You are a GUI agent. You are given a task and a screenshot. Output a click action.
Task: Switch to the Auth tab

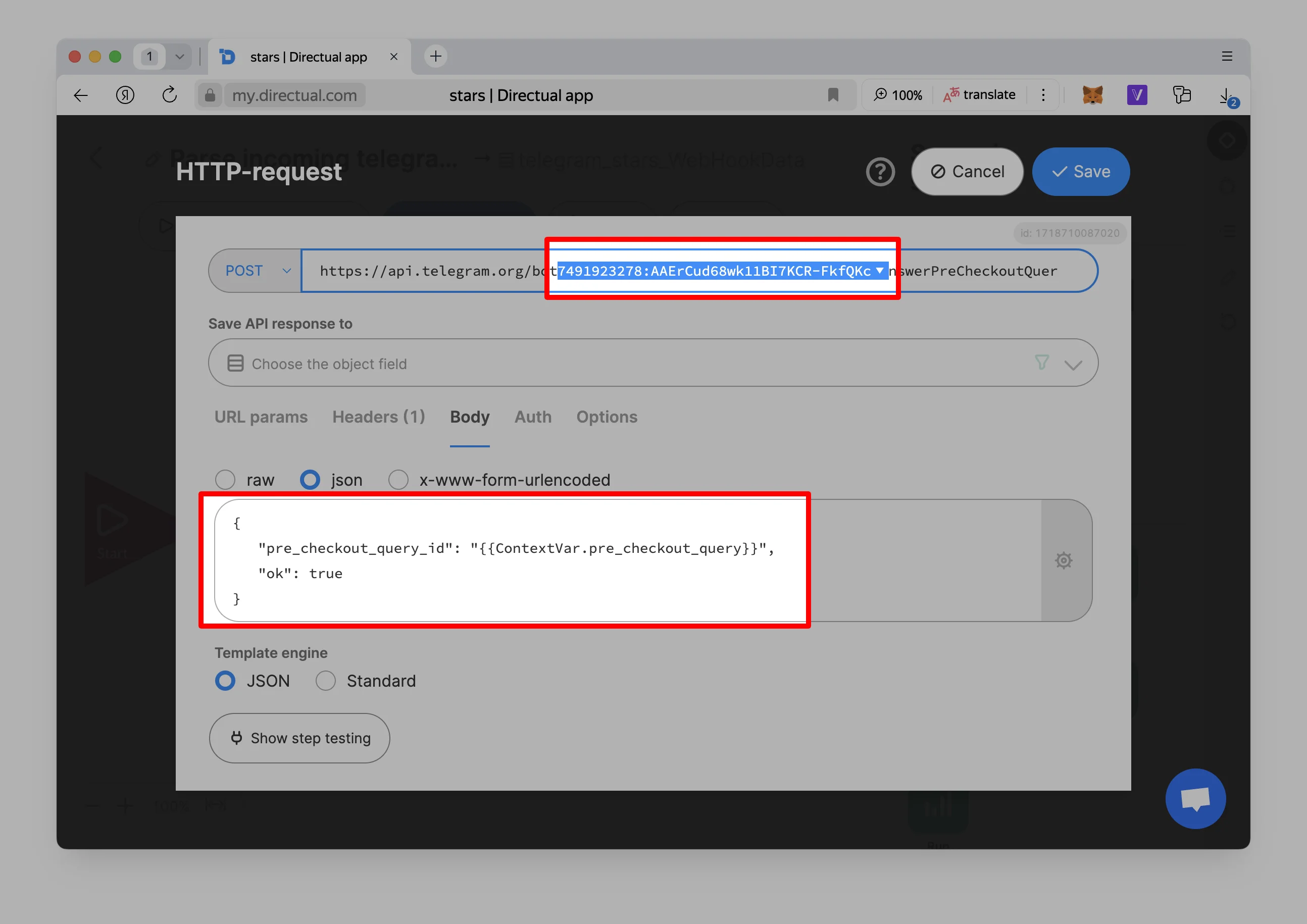[533, 417]
